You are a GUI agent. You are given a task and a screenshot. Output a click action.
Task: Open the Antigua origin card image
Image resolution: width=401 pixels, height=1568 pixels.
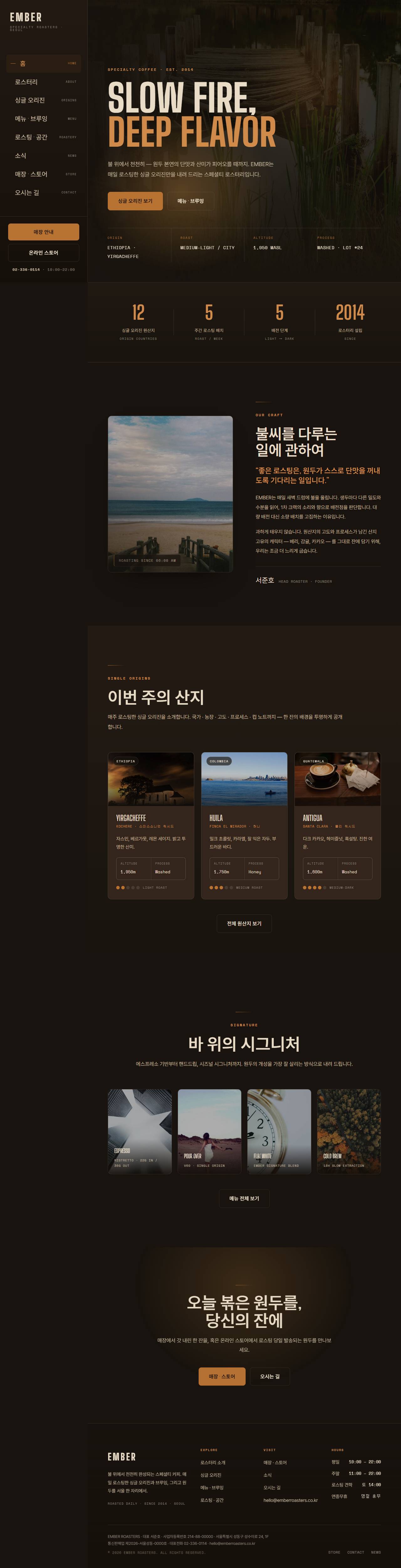click(x=338, y=779)
